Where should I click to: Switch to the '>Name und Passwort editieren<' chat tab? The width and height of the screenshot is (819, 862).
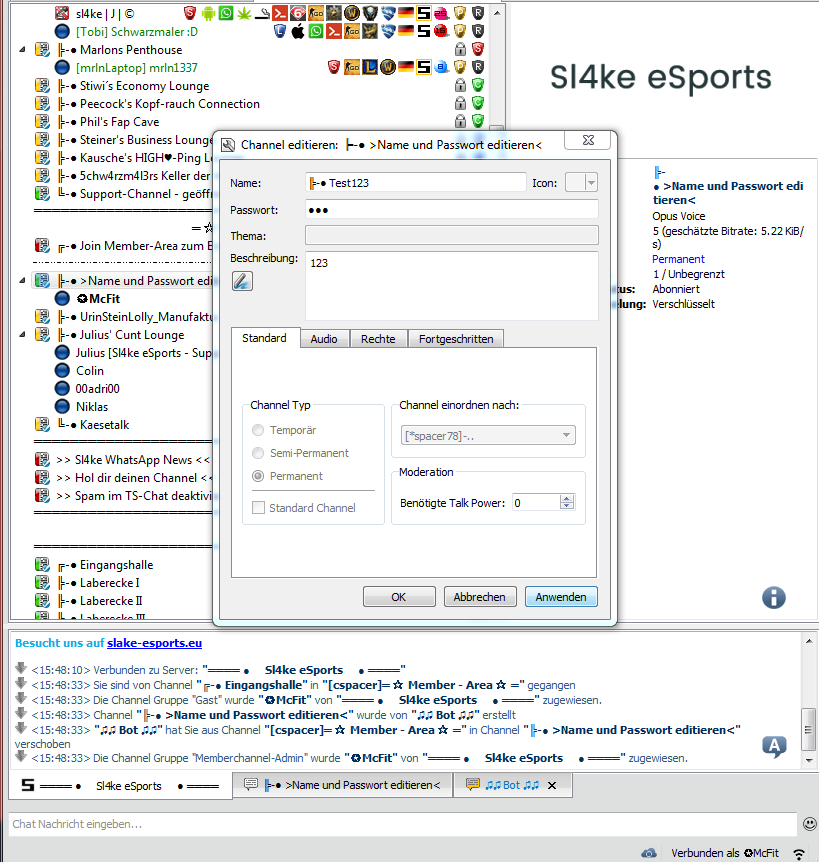[342, 785]
